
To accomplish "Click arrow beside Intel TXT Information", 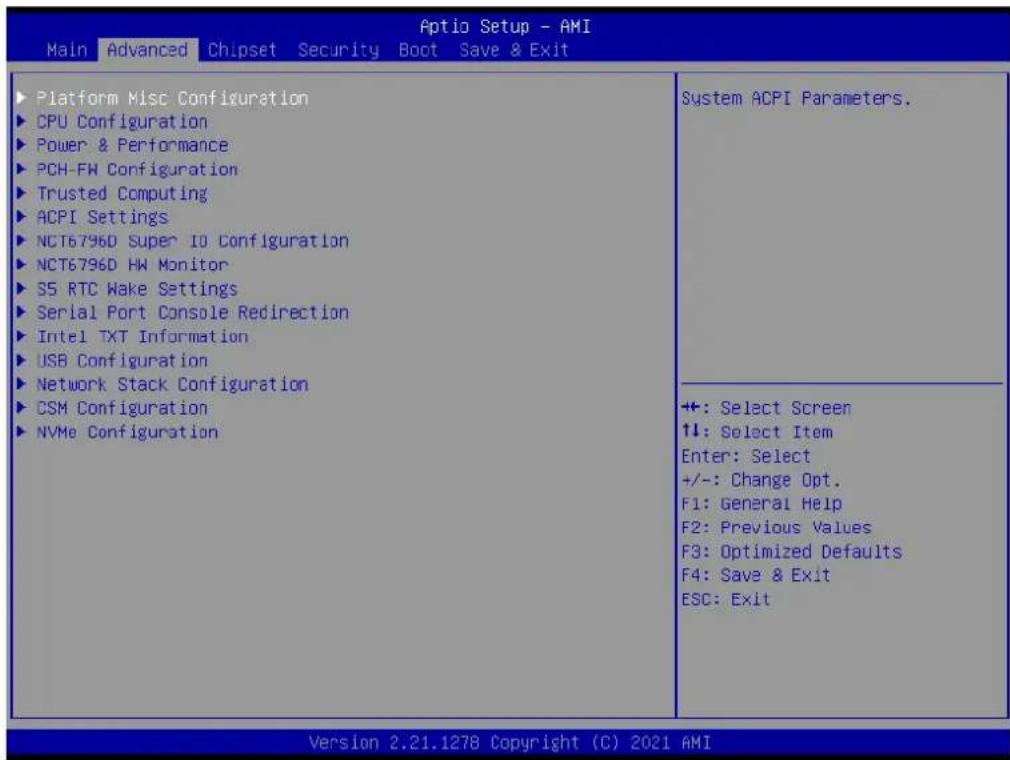I will tap(21, 336).
